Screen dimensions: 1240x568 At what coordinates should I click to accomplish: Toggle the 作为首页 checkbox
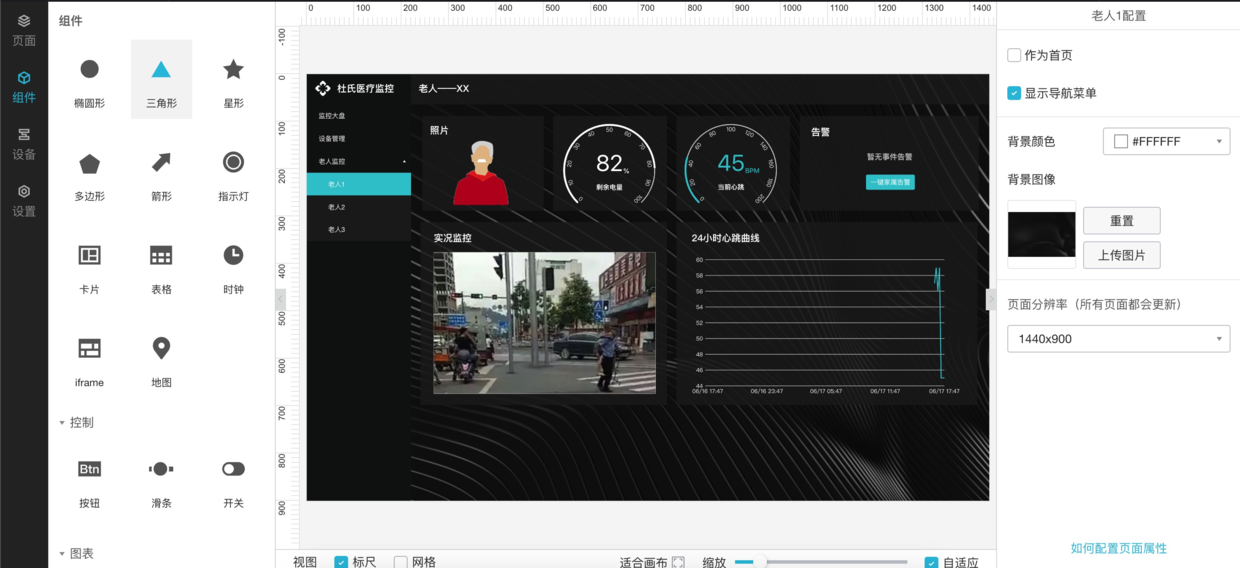(x=1014, y=55)
